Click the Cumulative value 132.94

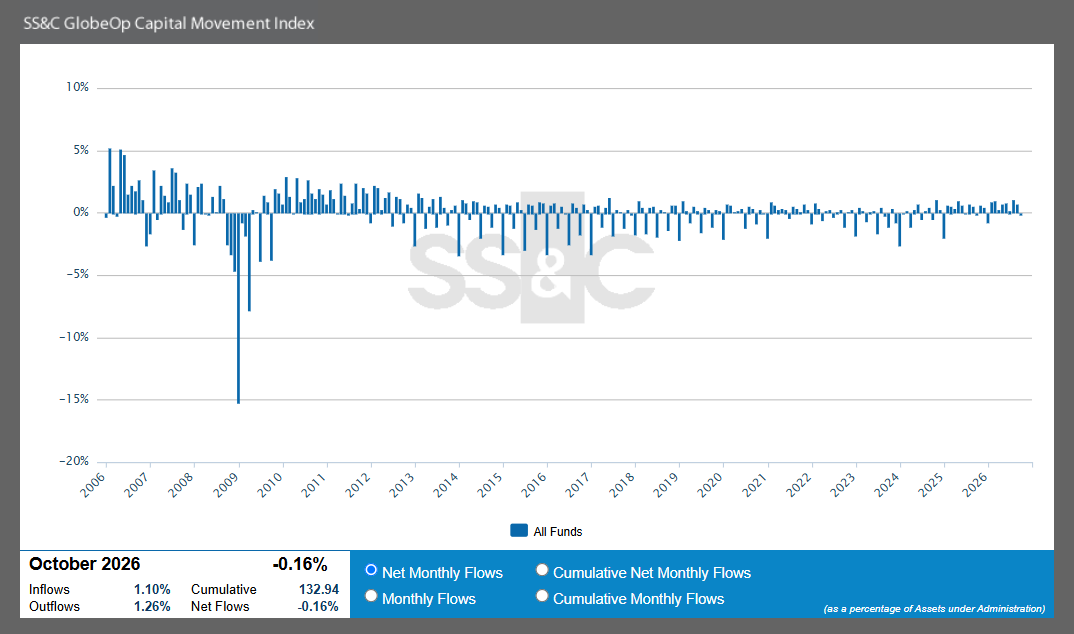319,589
